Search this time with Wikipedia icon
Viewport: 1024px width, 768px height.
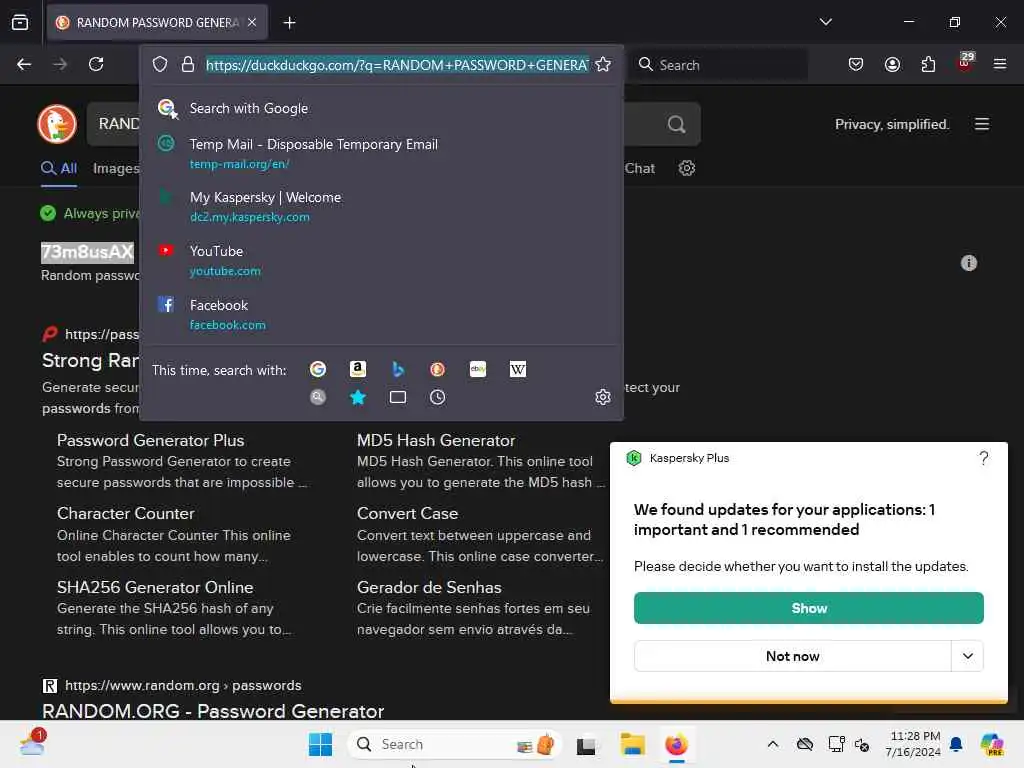pos(518,370)
